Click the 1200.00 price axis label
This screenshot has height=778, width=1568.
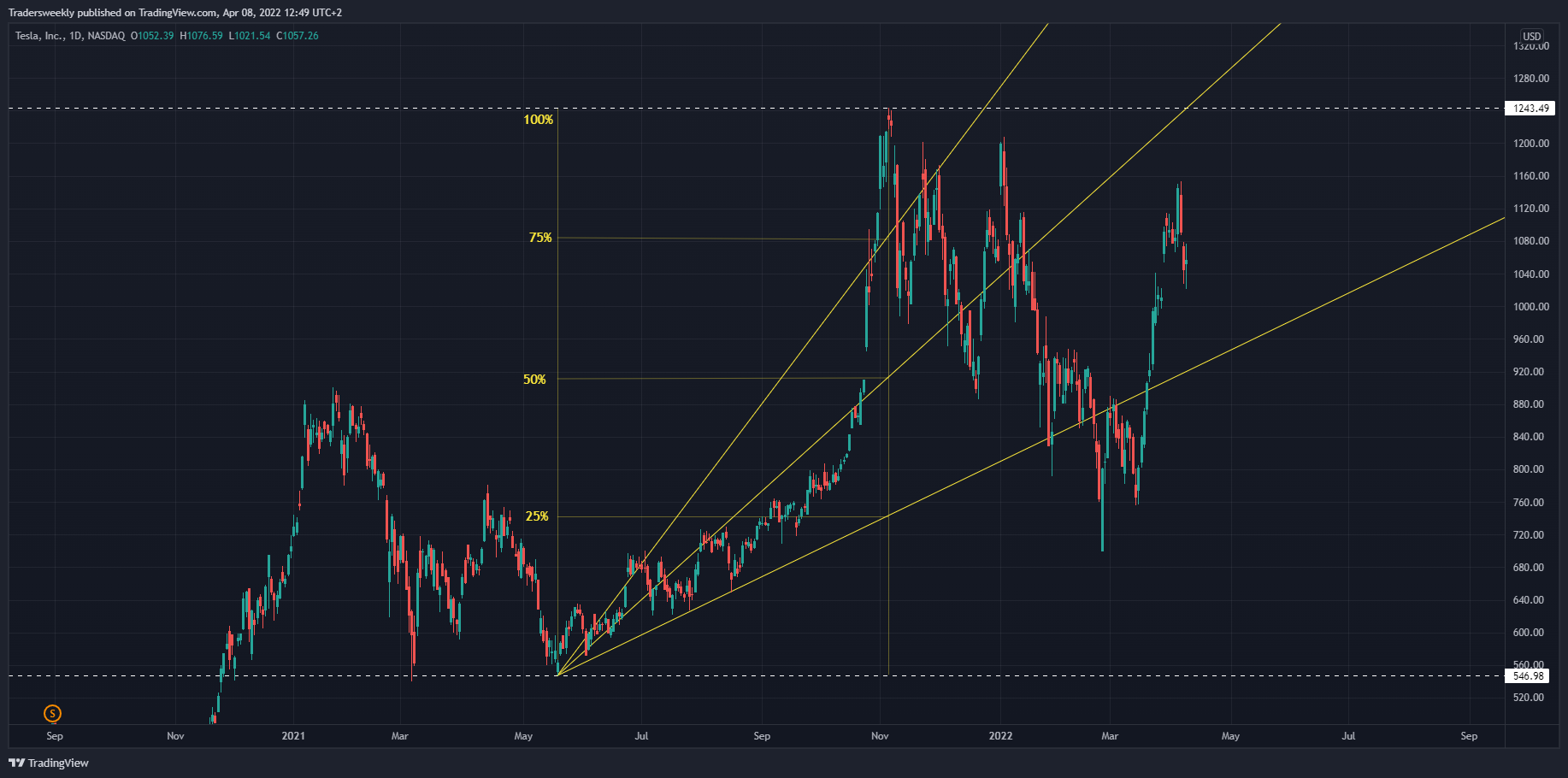1530,144
